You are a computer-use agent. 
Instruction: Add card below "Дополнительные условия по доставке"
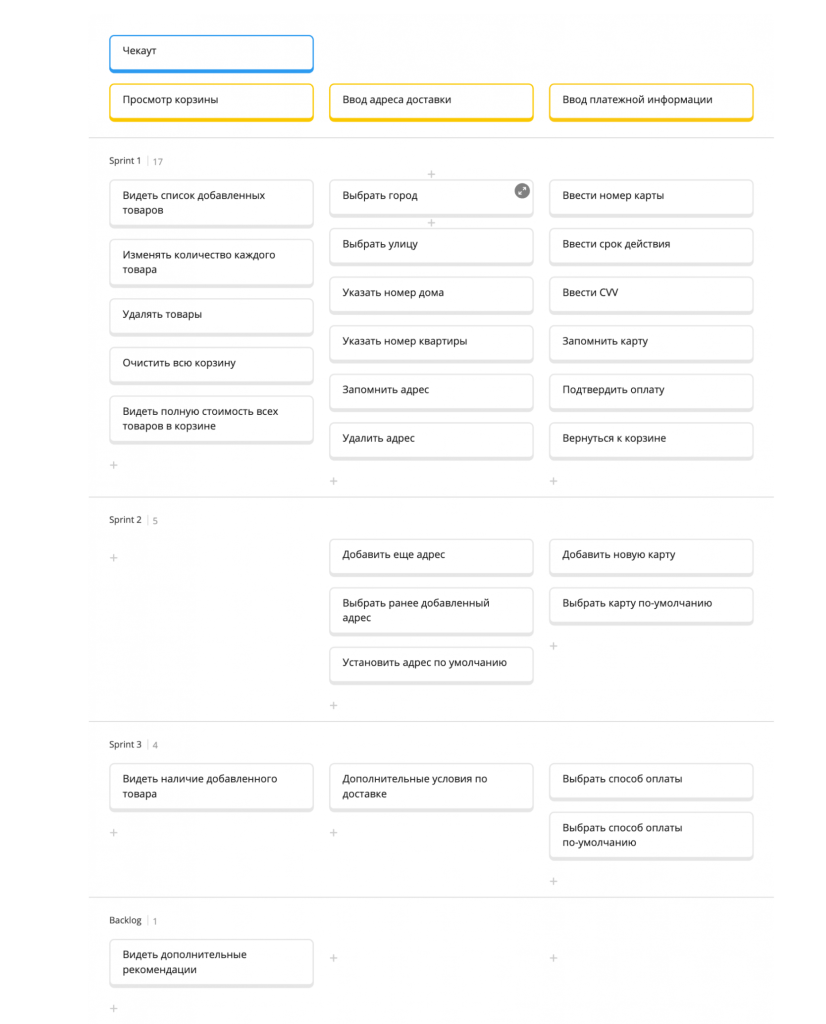coord(334,832)
